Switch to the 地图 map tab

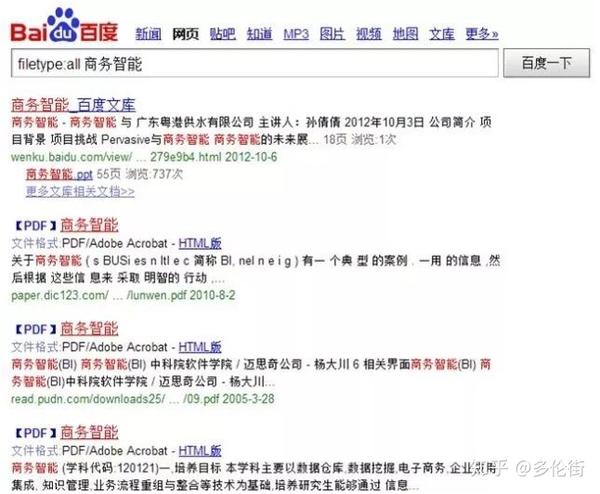405,34
